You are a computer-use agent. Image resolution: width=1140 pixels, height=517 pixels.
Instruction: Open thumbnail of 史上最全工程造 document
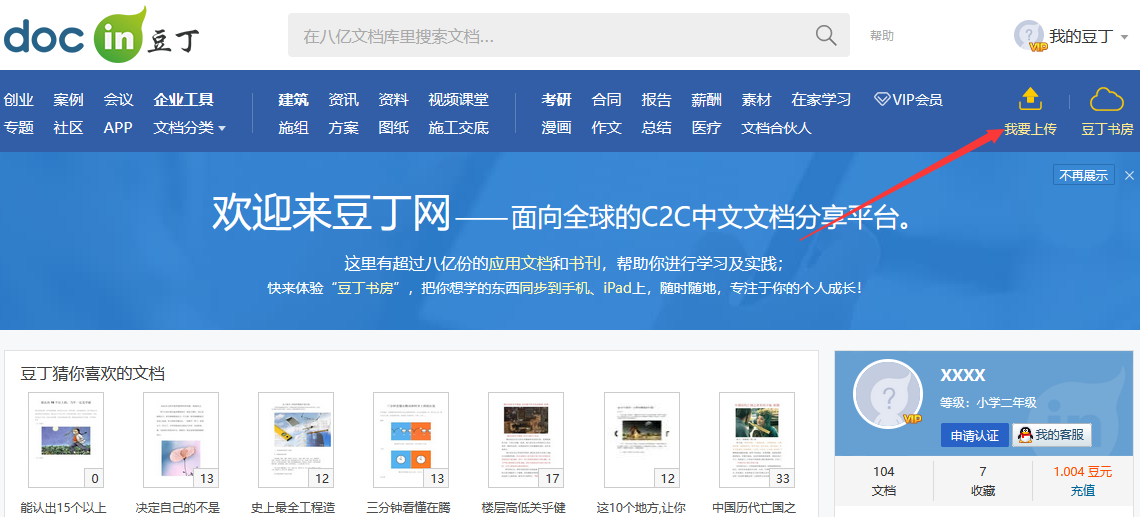tap(296, 439)
